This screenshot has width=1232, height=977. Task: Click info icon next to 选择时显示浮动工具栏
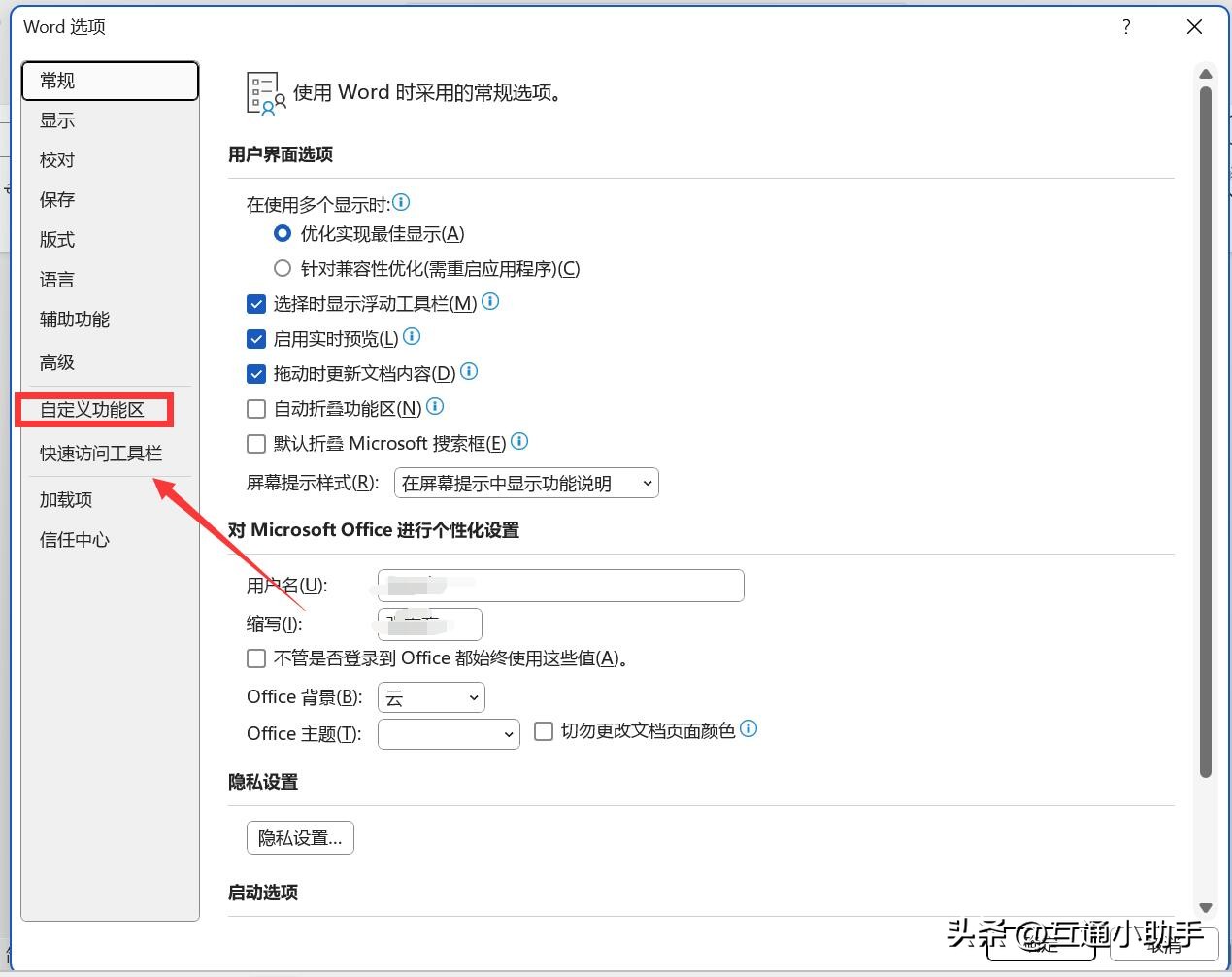[x=490, y=302]
